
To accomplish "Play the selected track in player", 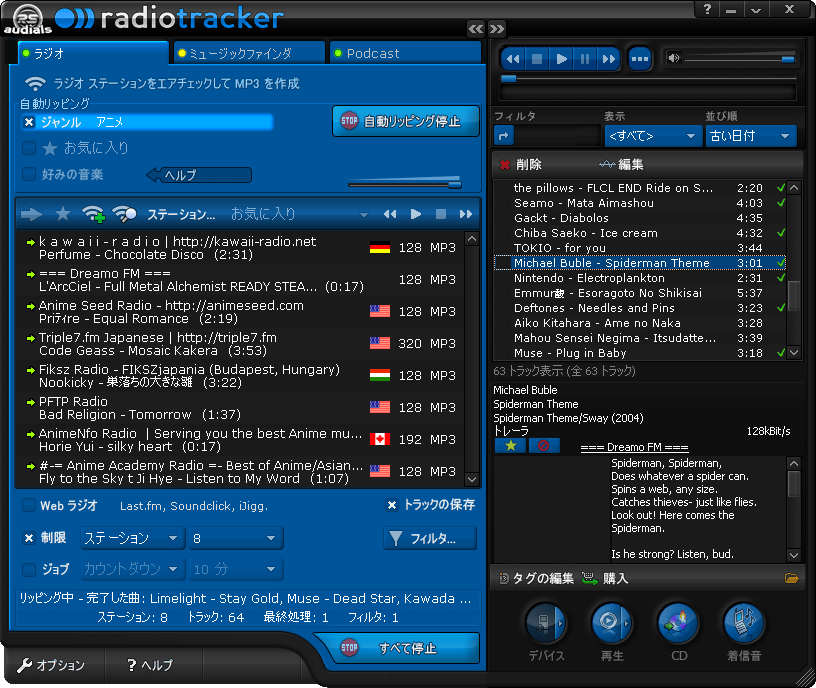I will tap(561, 59).
